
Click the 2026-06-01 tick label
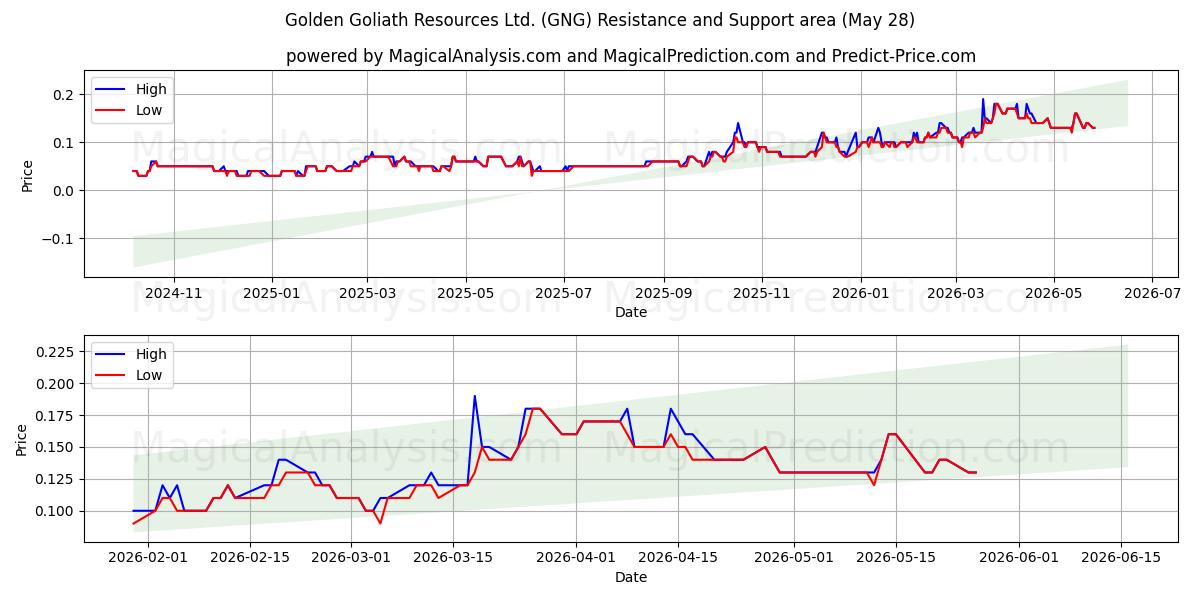click(1019, 558)
